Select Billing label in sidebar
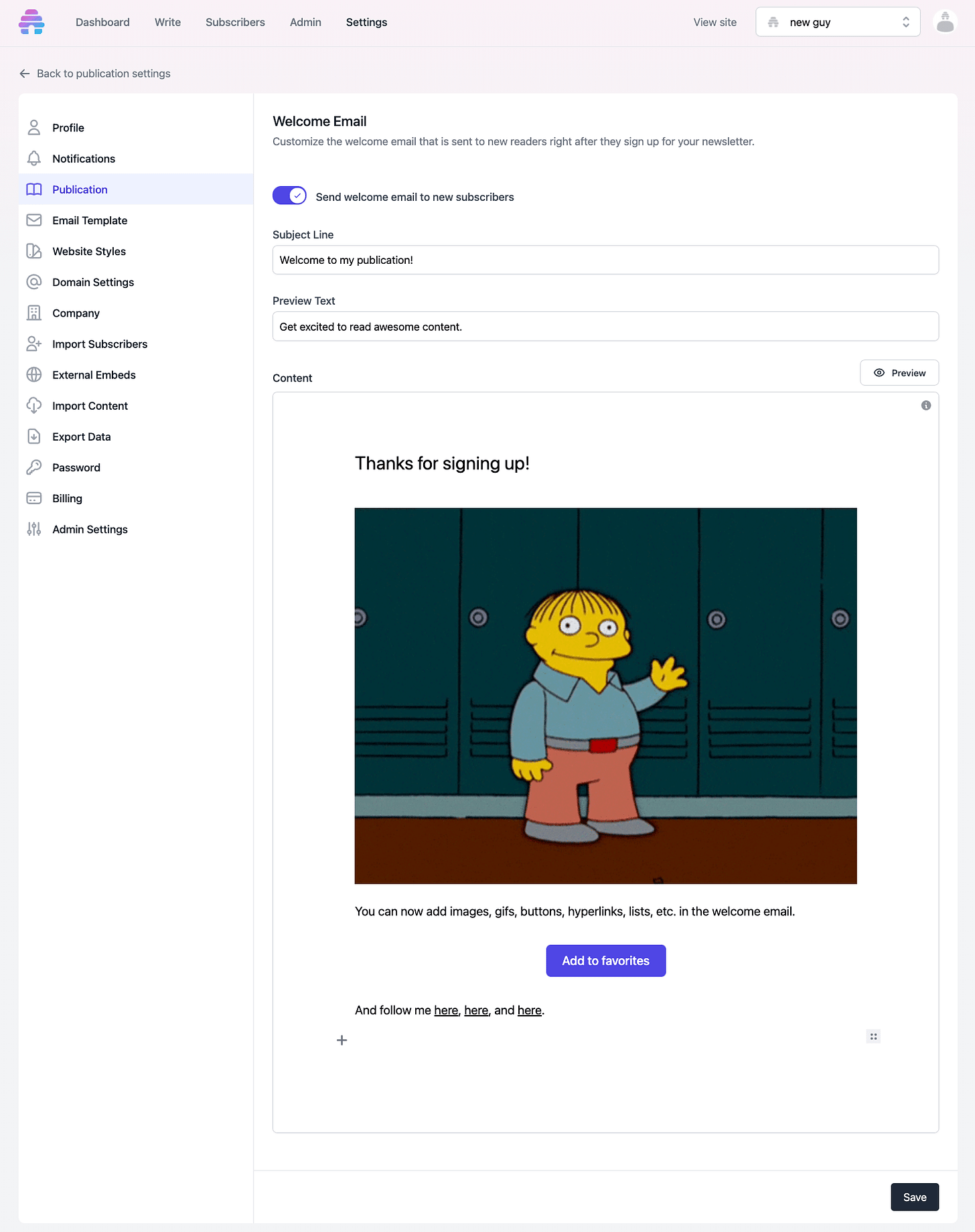The height and width of the screenshot is (1232, 975). click(67, 498)
